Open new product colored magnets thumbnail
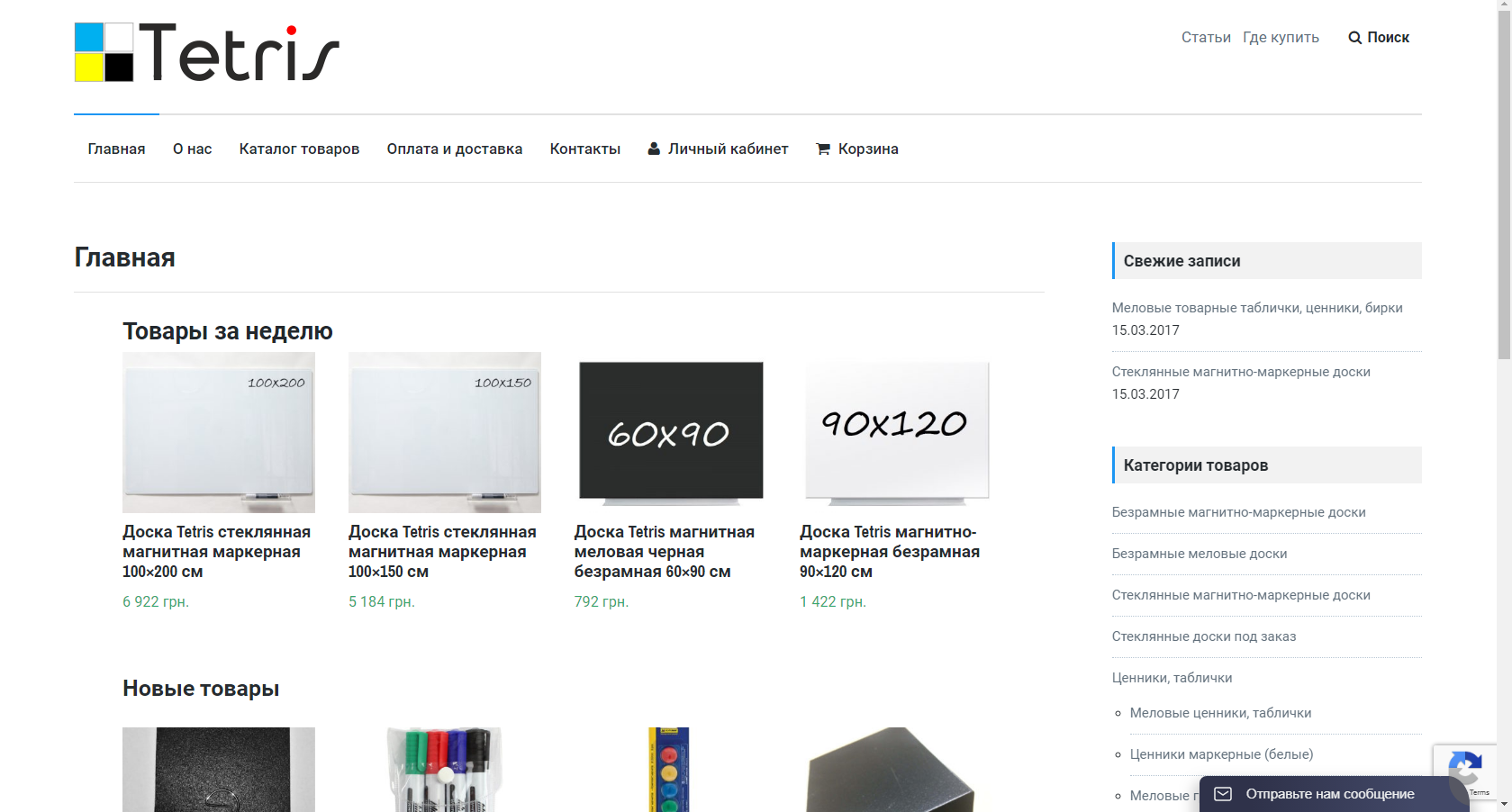The image size is (1512, 812). (x=671, y=770)
